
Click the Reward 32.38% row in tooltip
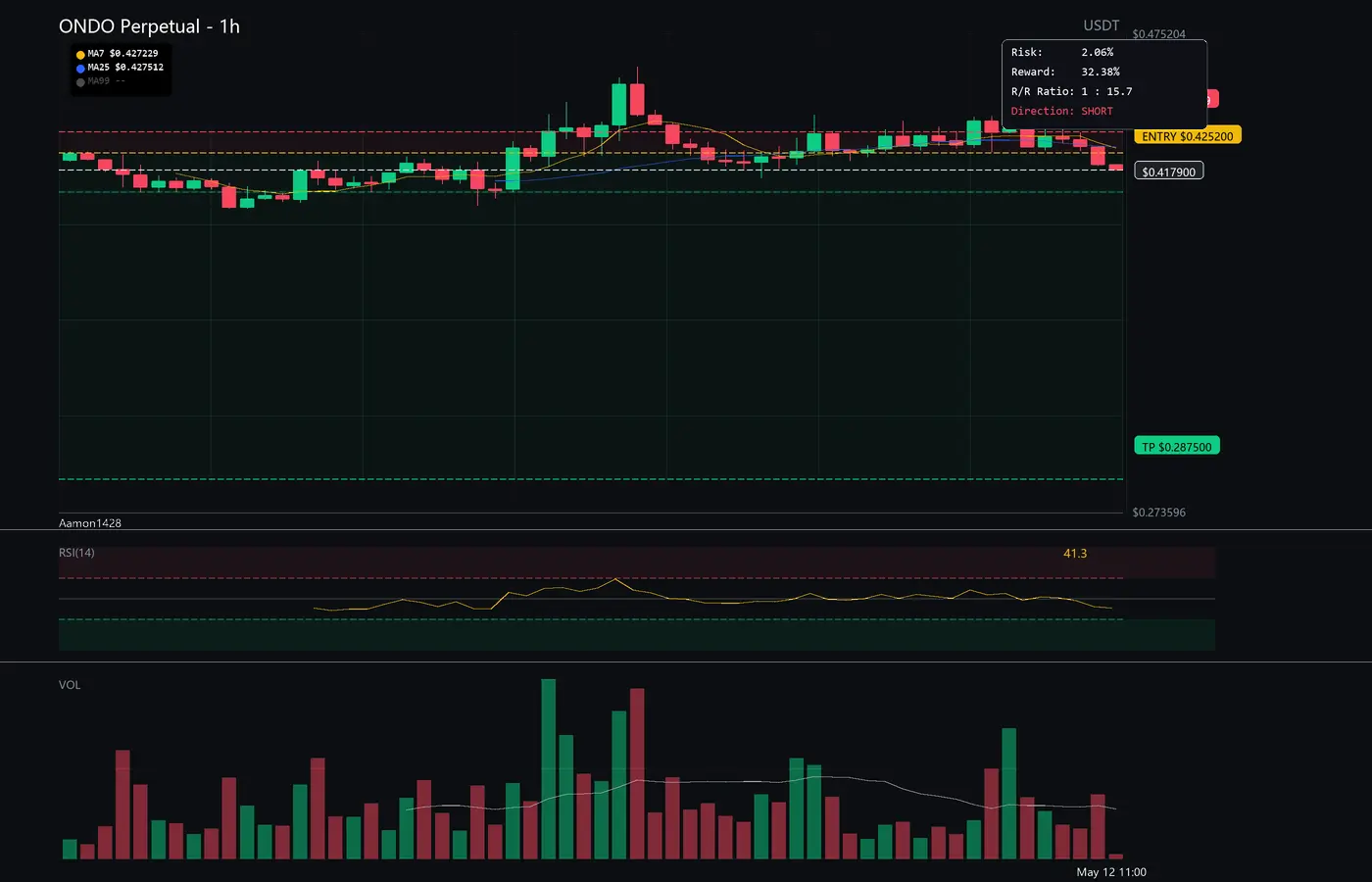coord(1065,72)
